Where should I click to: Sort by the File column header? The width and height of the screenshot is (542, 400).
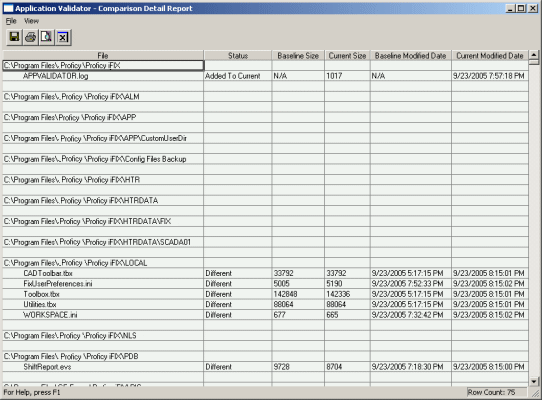pos(103,56)
